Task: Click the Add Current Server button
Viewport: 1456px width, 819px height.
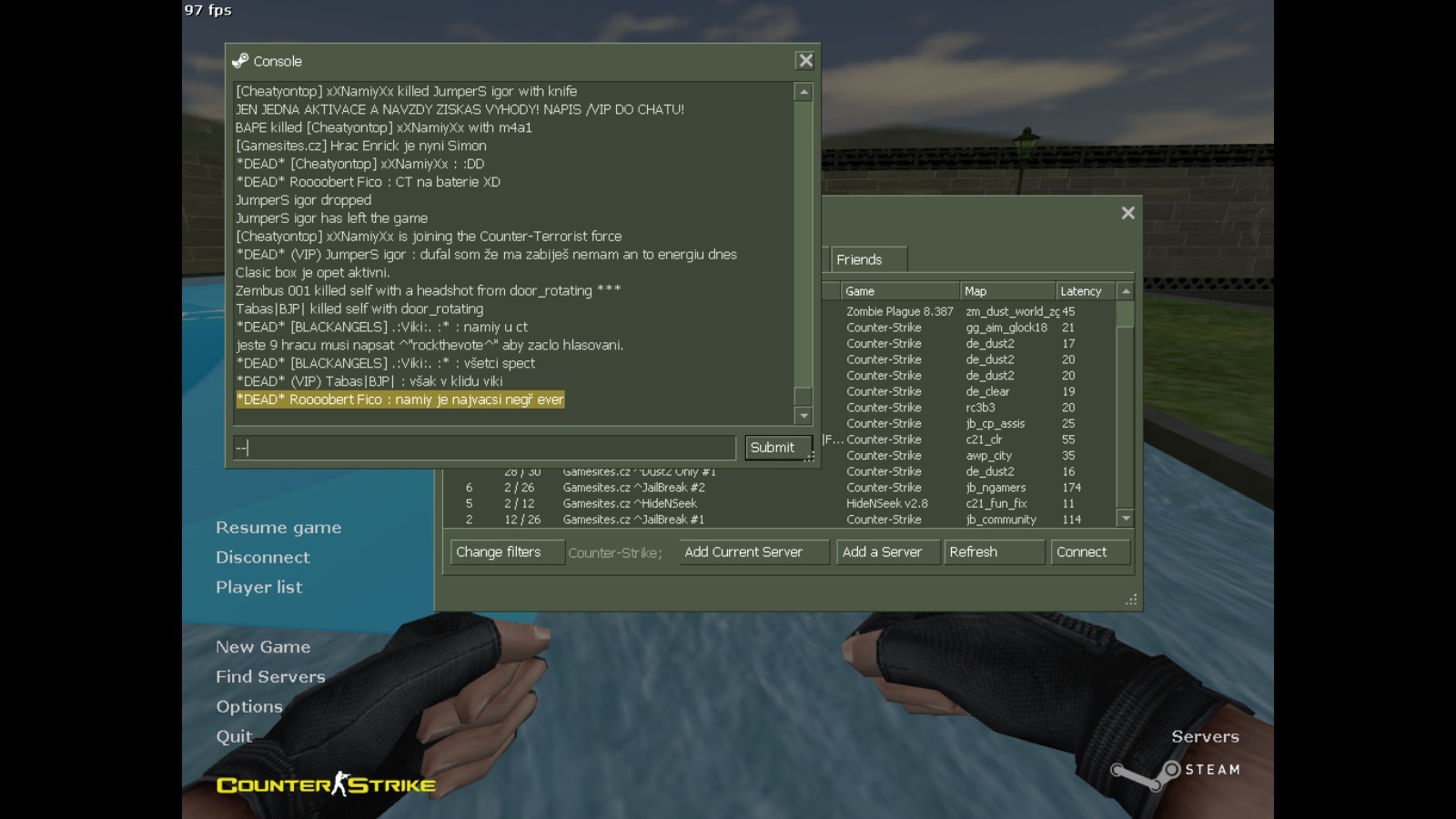Action: [x=754, y=552]
